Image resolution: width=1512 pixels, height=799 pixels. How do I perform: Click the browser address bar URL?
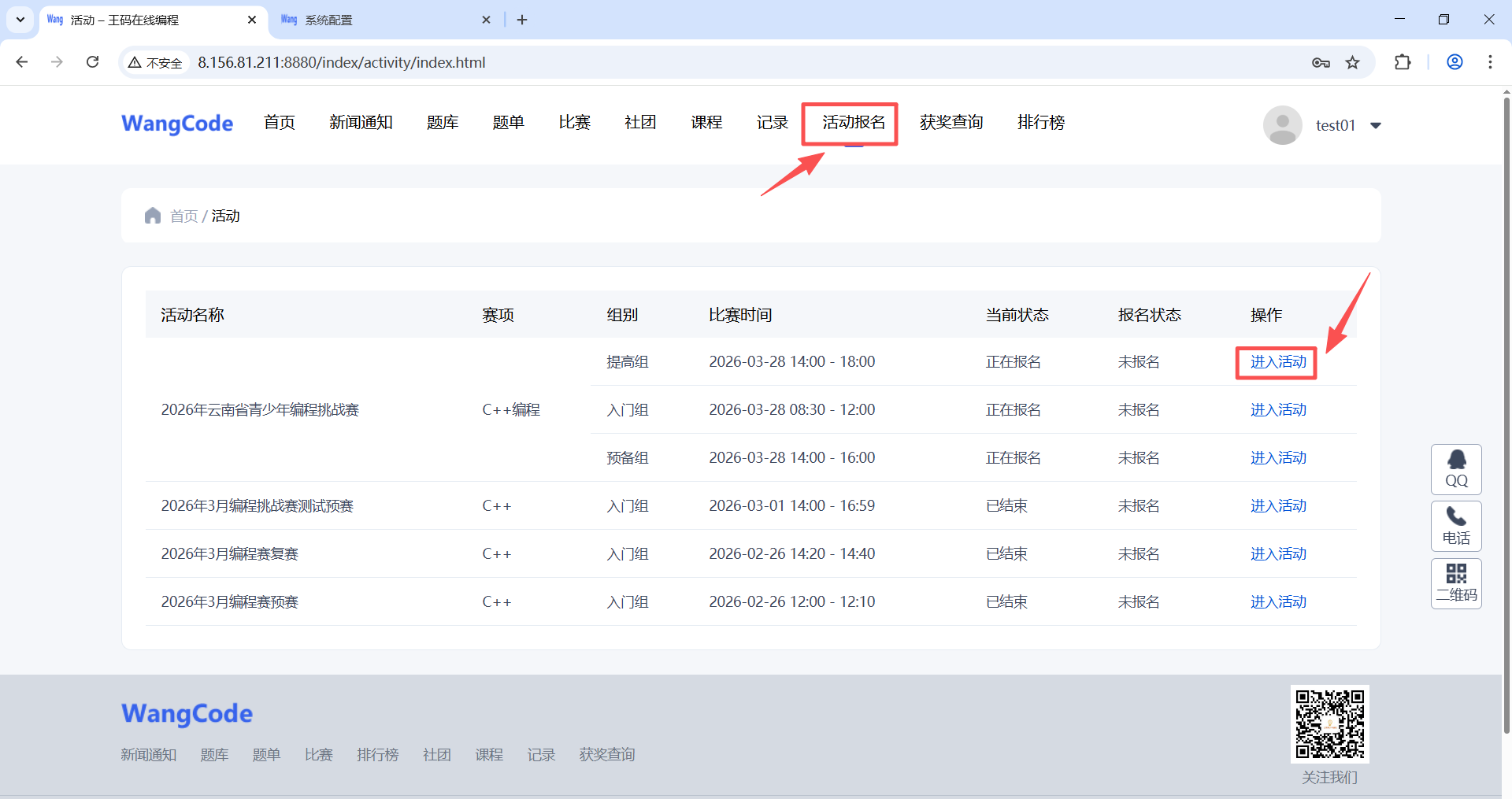[x=341, y=63]
